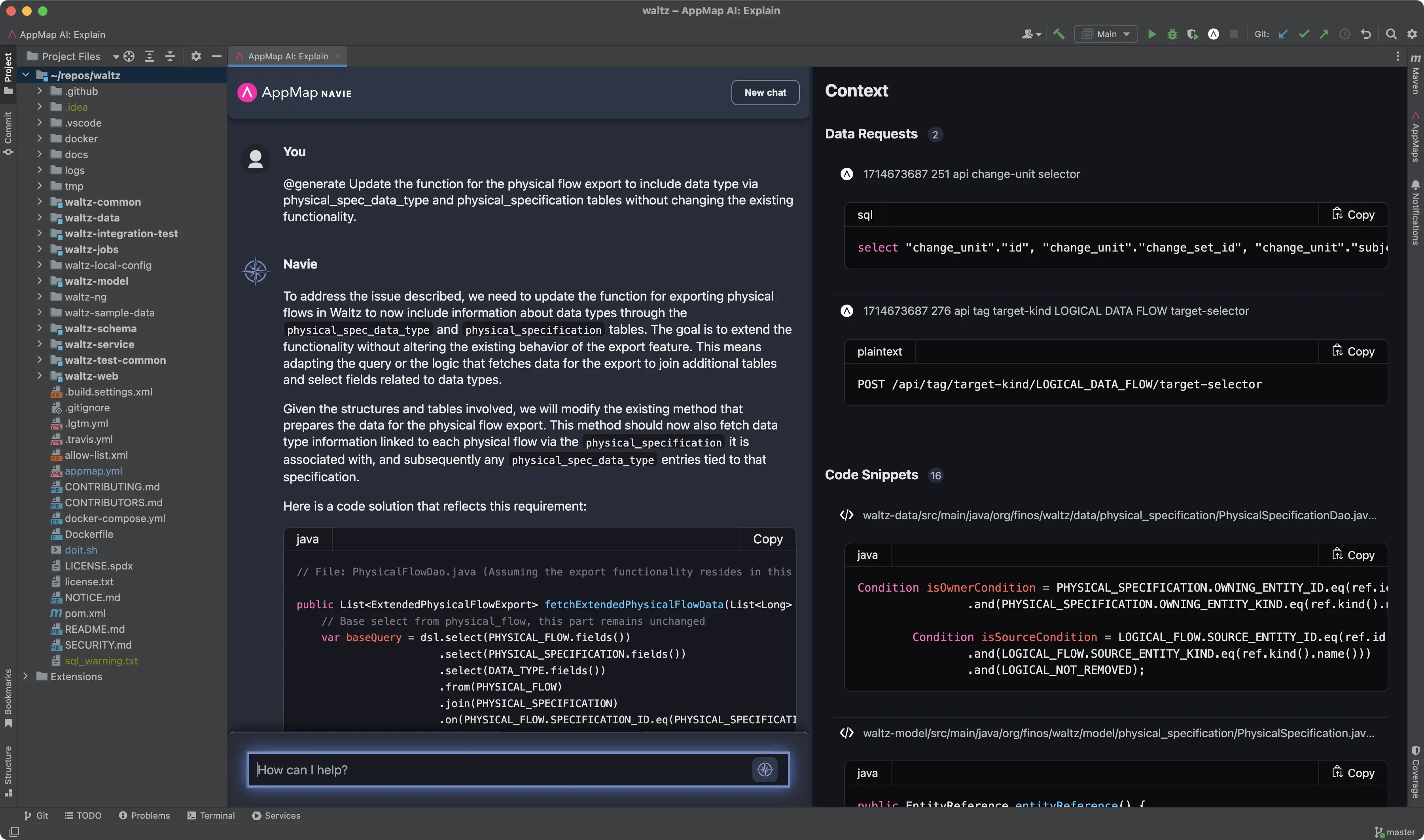The width and height of the screenshot is (1424, 840).
Task: Select the sql_warning.txt file
Action: coord(101,660)
